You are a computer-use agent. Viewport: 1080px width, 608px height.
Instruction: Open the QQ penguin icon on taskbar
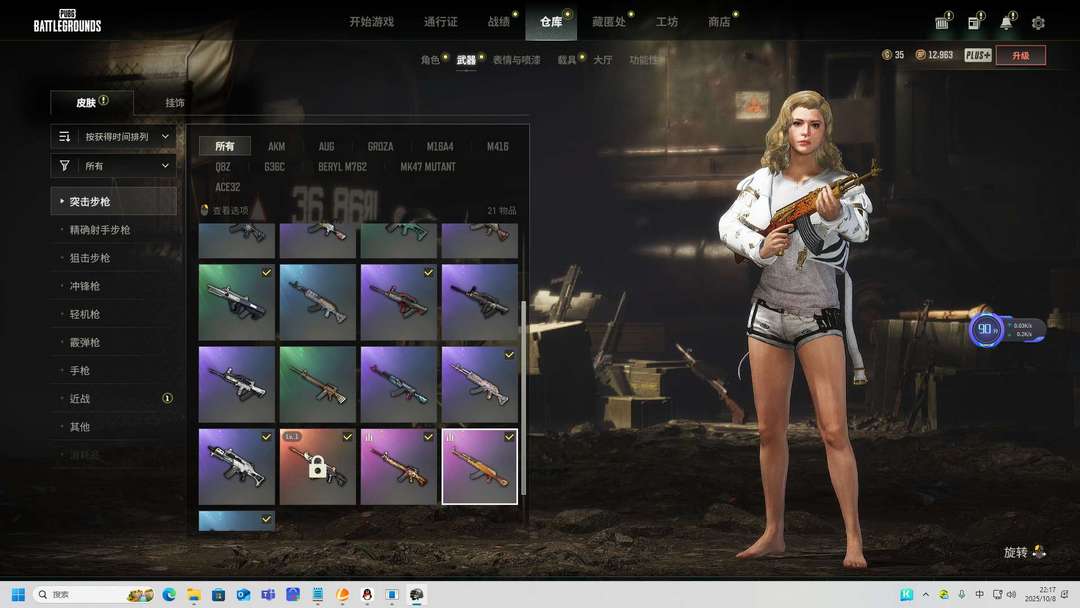click(x=367, y=594)
